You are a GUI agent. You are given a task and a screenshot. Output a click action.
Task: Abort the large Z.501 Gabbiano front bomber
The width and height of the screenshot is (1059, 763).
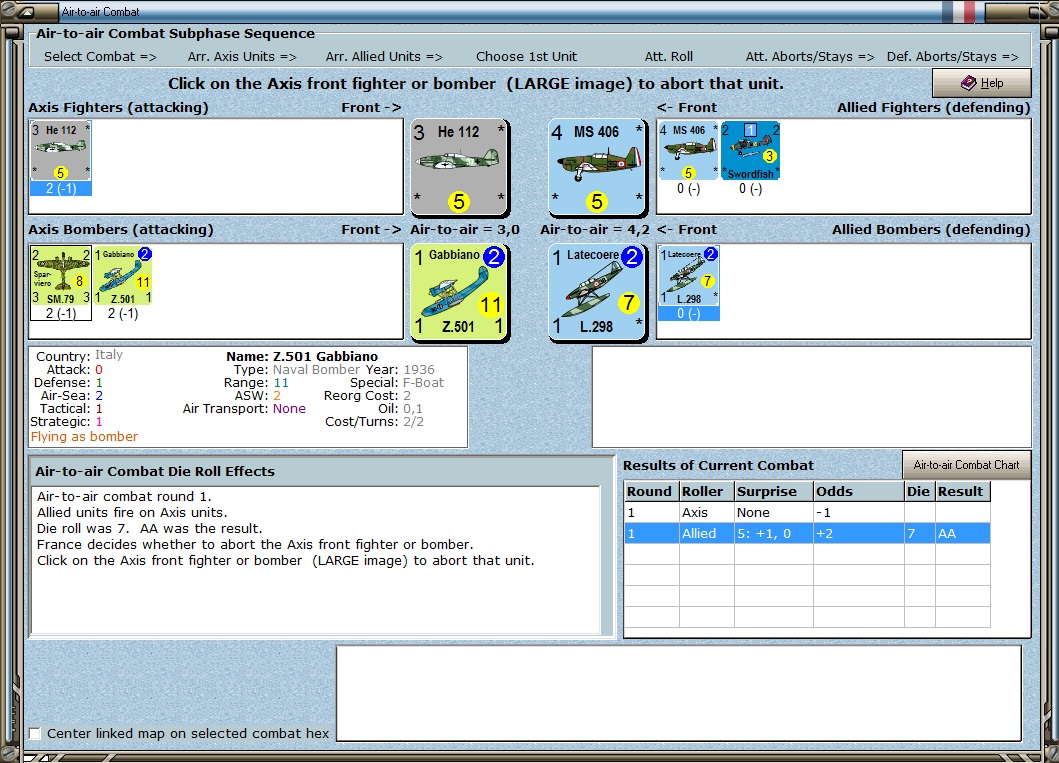click(x=459, y=292)
